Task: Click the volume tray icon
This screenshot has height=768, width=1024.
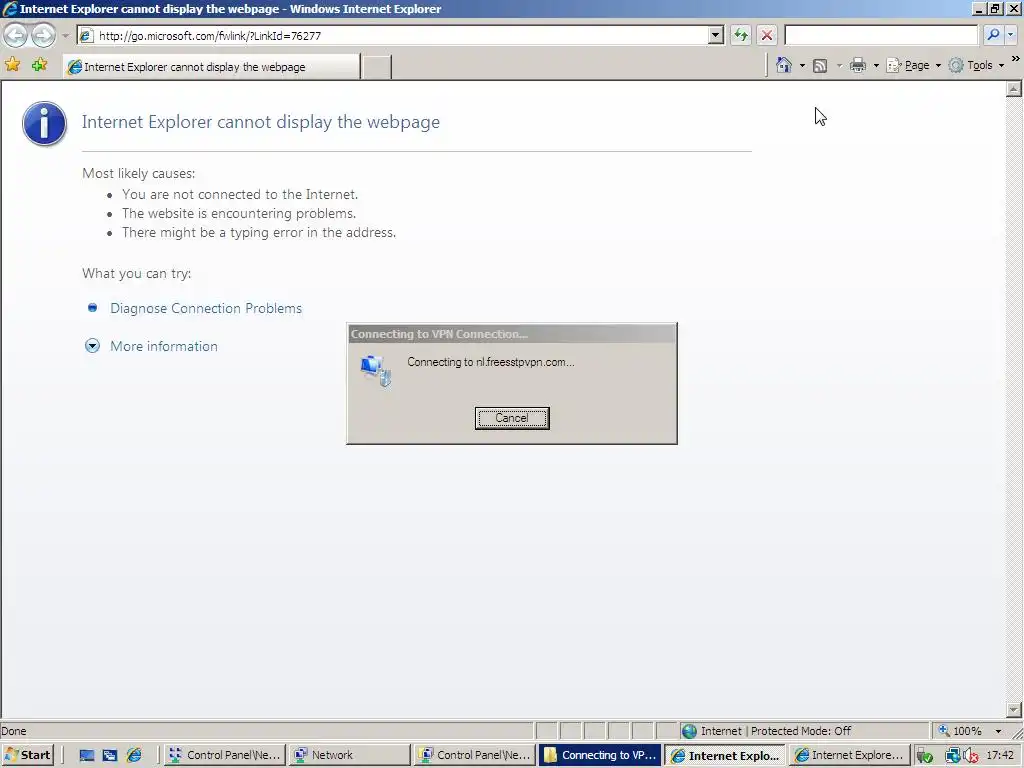Action: point(971,756)
